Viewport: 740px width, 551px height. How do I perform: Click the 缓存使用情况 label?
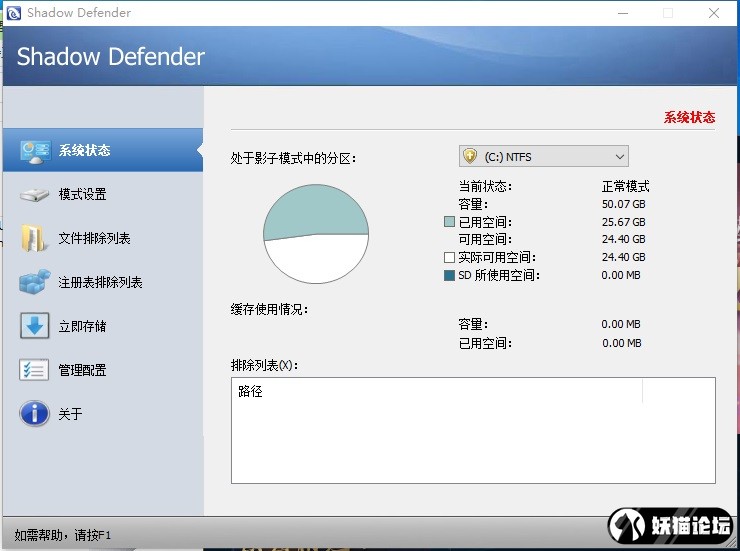pyautogui.click(x=269, y=309)
